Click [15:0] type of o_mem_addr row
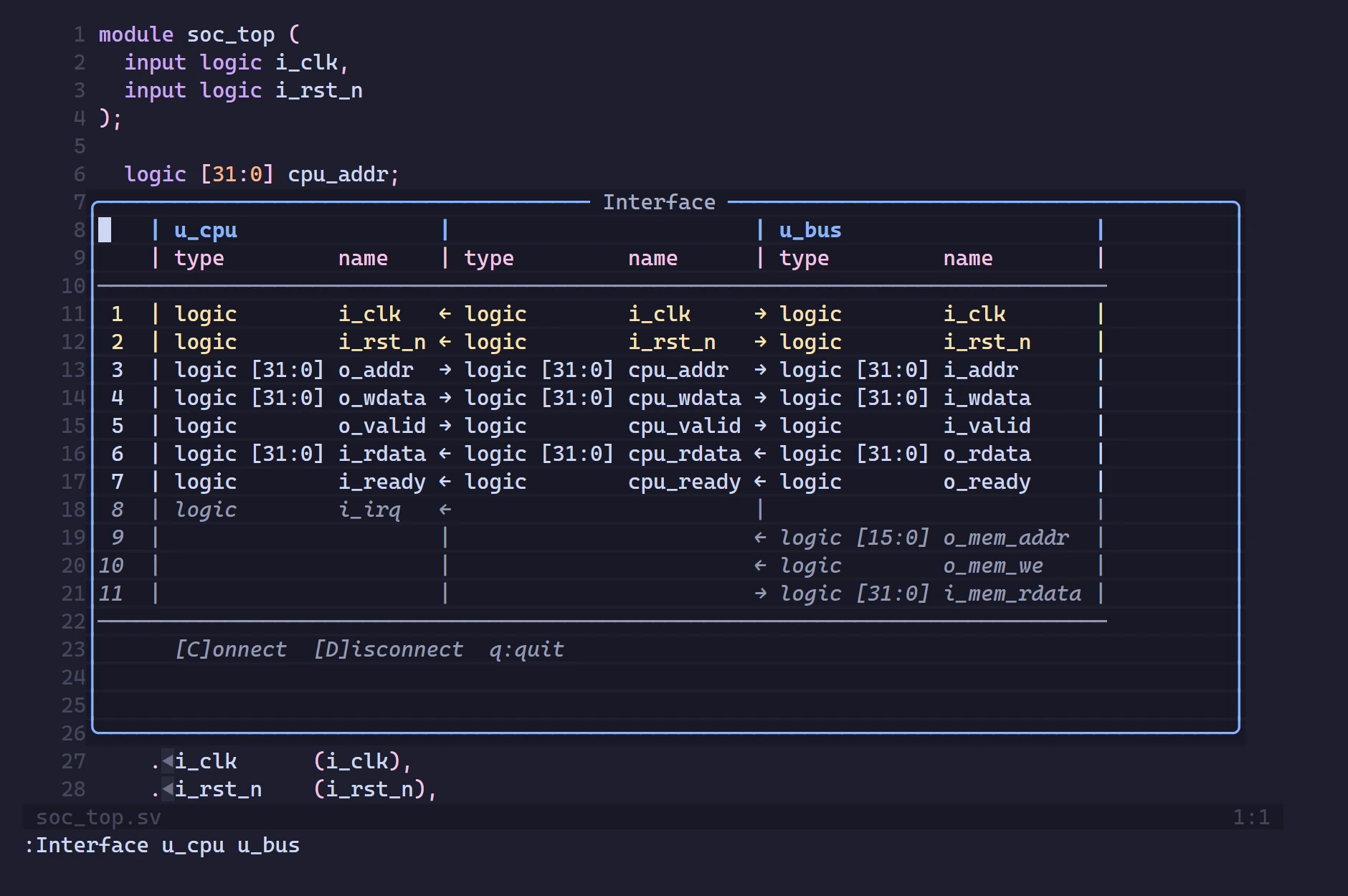Viewport: 1348px width, 896px height. point(892,538)
